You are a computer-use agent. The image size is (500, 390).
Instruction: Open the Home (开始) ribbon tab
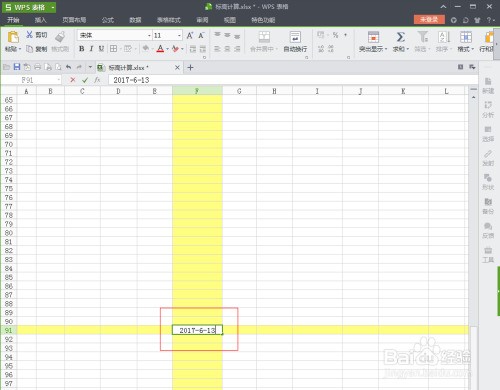click(x=13, y=20)
